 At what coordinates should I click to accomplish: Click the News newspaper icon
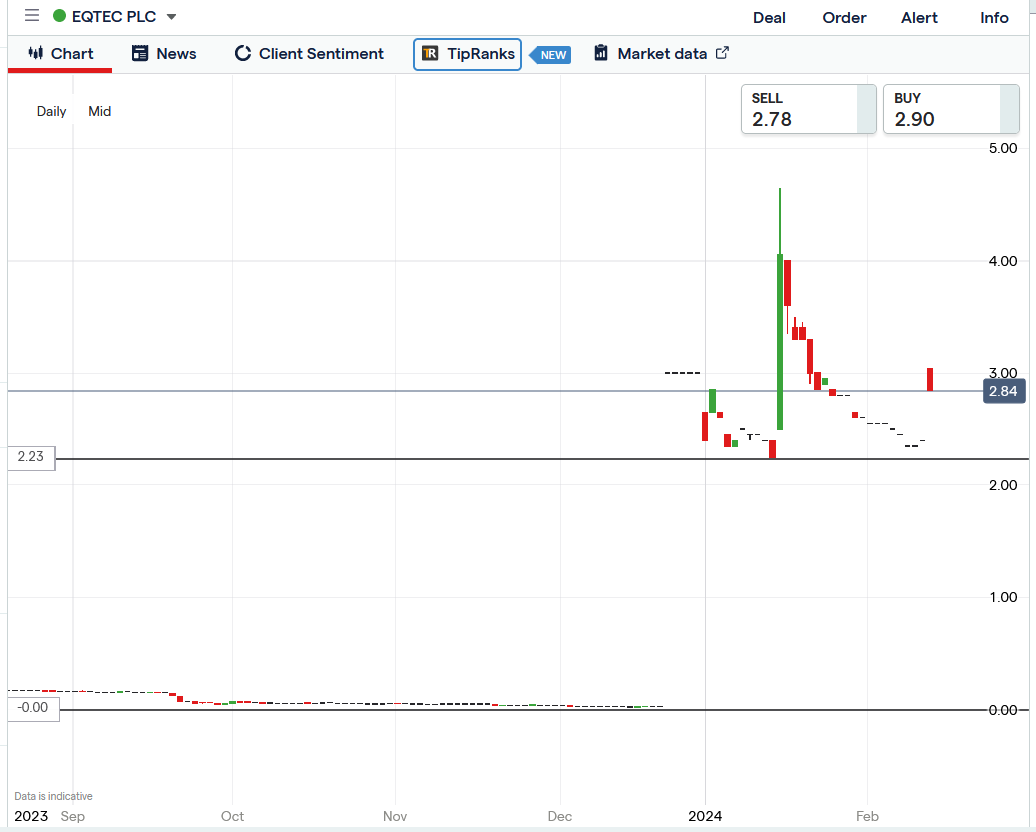click(140, 54)
